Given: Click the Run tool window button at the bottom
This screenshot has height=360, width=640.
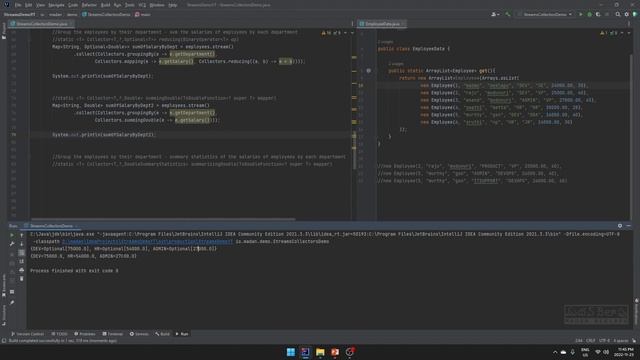Looking at the screenshot, I should tap(182, 334).
